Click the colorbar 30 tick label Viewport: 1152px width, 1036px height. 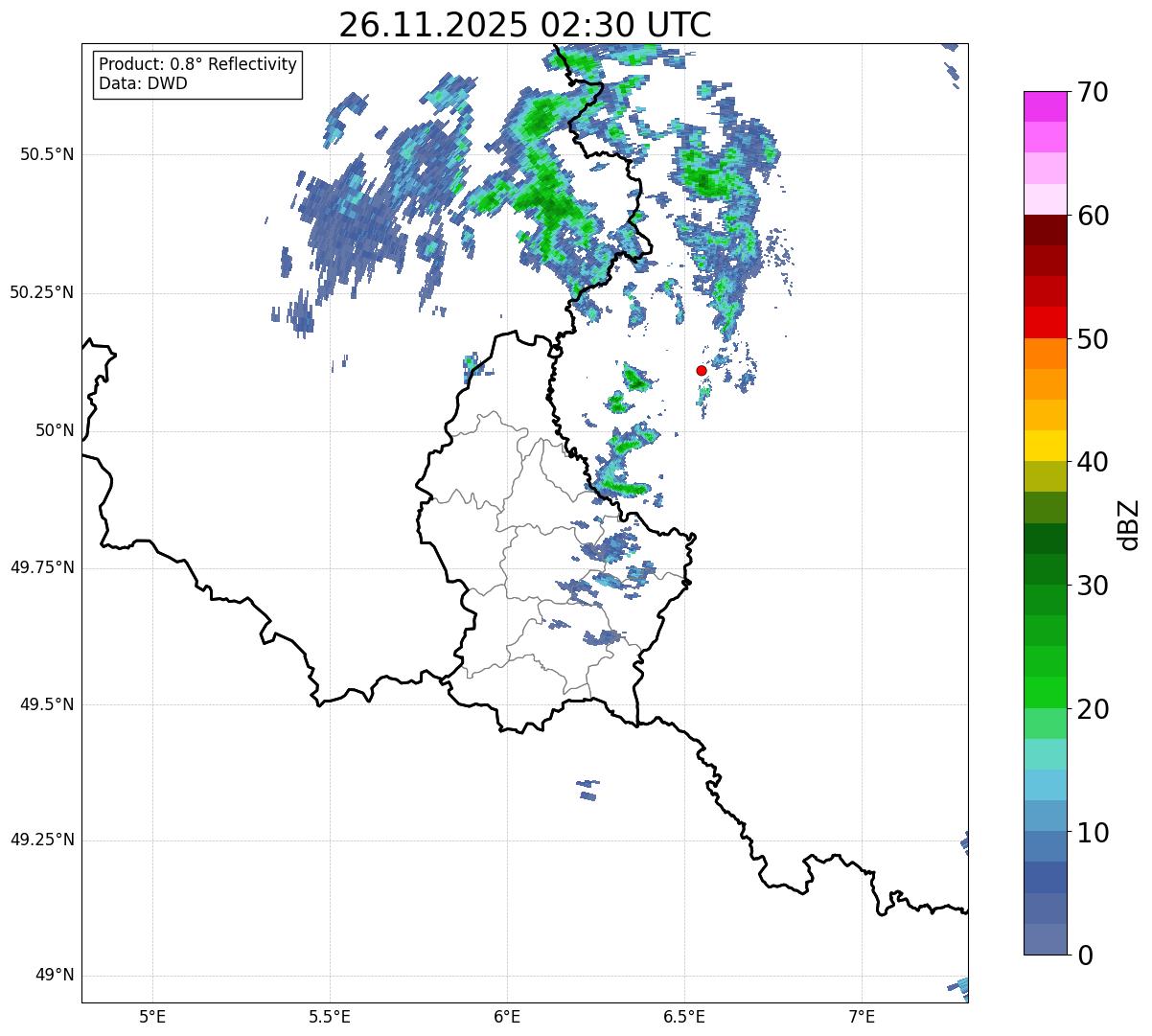[x=1092, y=586]
